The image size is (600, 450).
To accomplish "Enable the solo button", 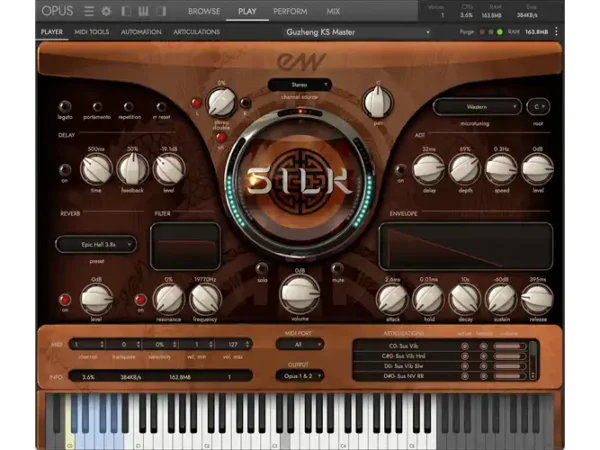I will 262,268.
